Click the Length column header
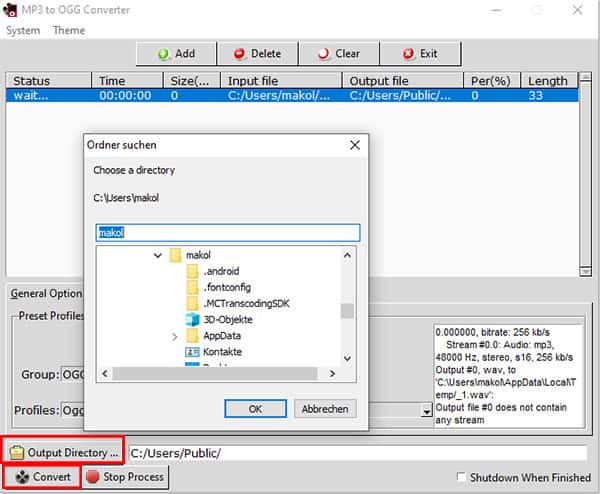 click(549, 81)
